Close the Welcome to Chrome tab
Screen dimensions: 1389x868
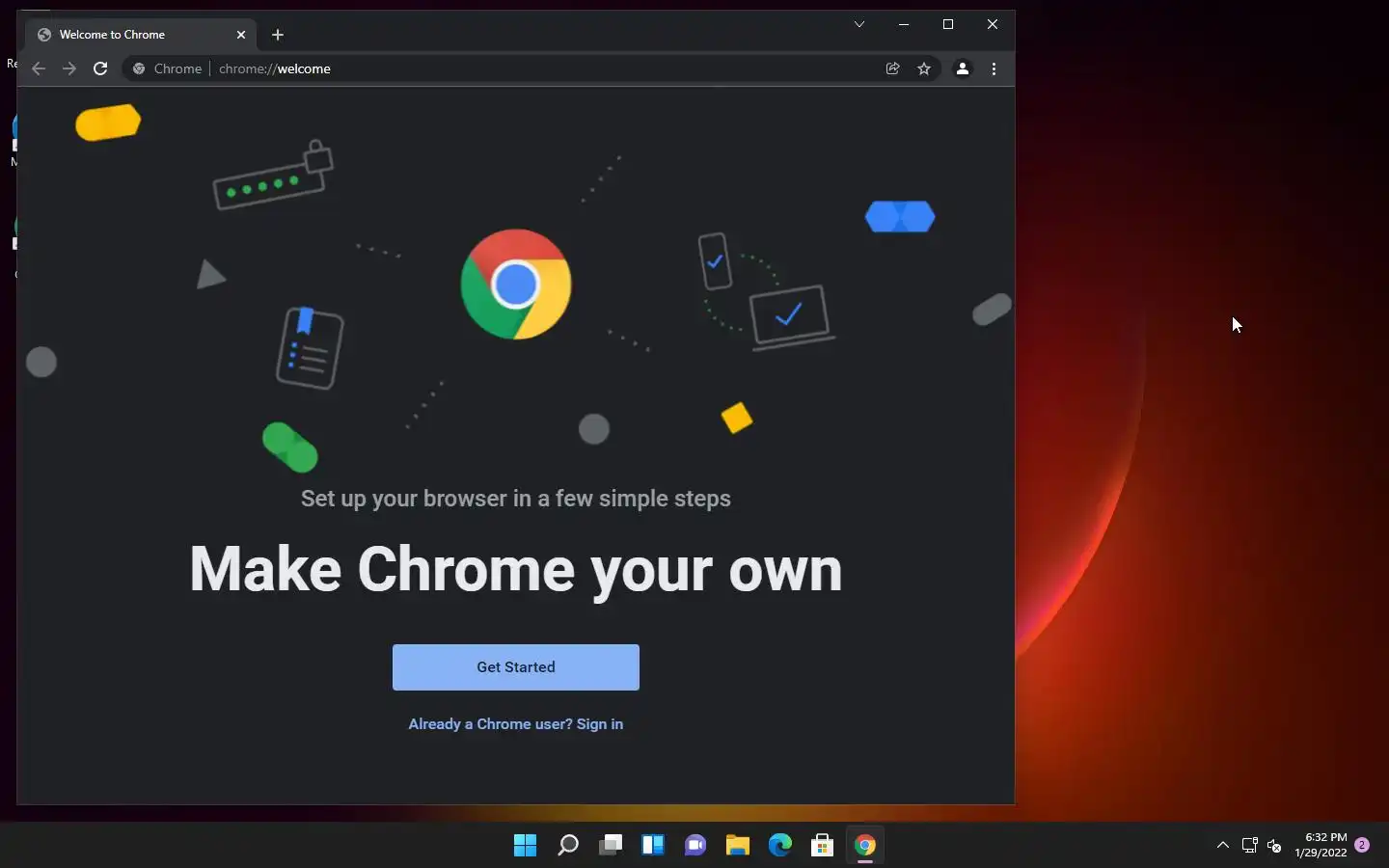[241, 35]
